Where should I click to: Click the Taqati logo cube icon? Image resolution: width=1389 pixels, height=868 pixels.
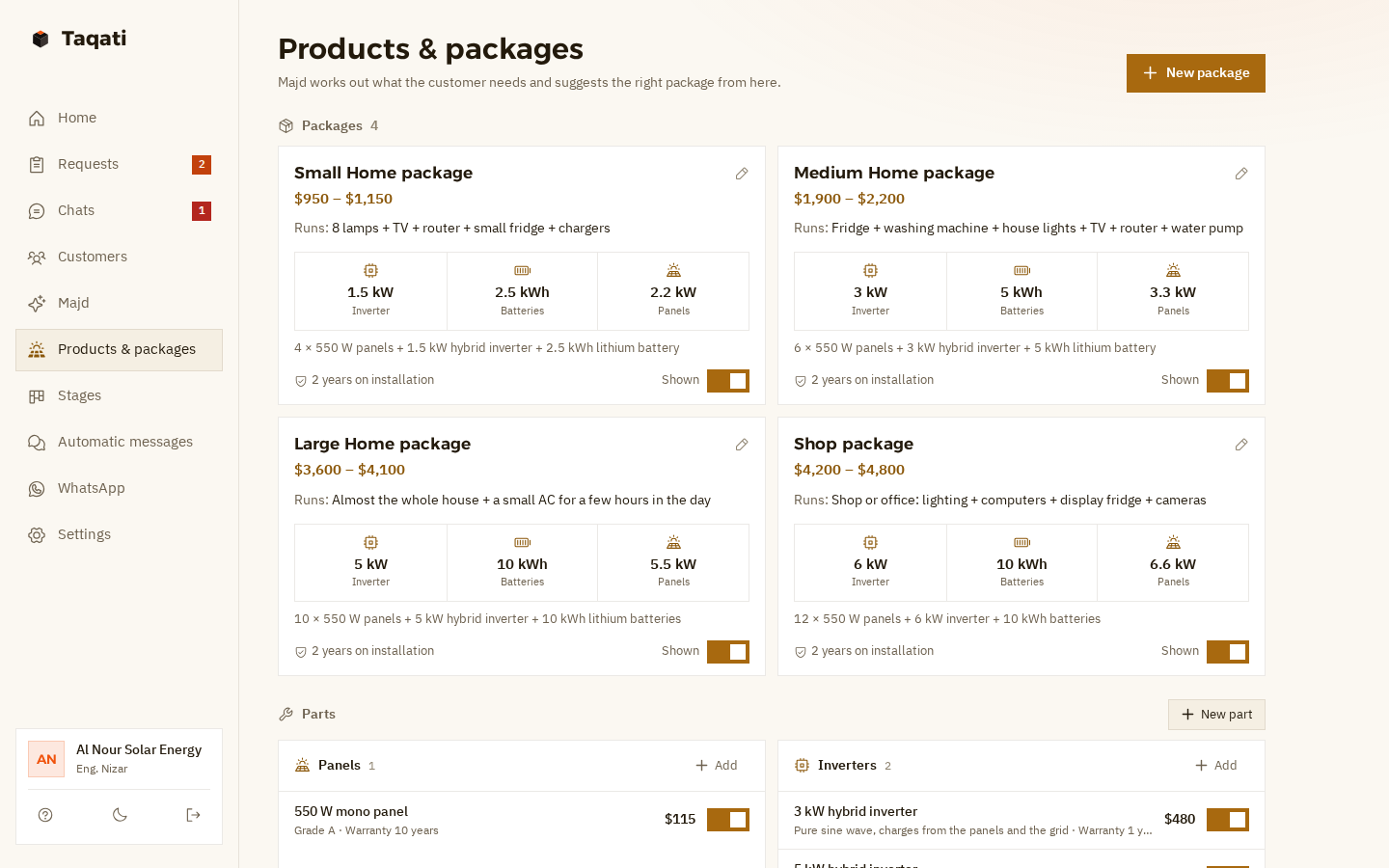click(x=41, y=39)
